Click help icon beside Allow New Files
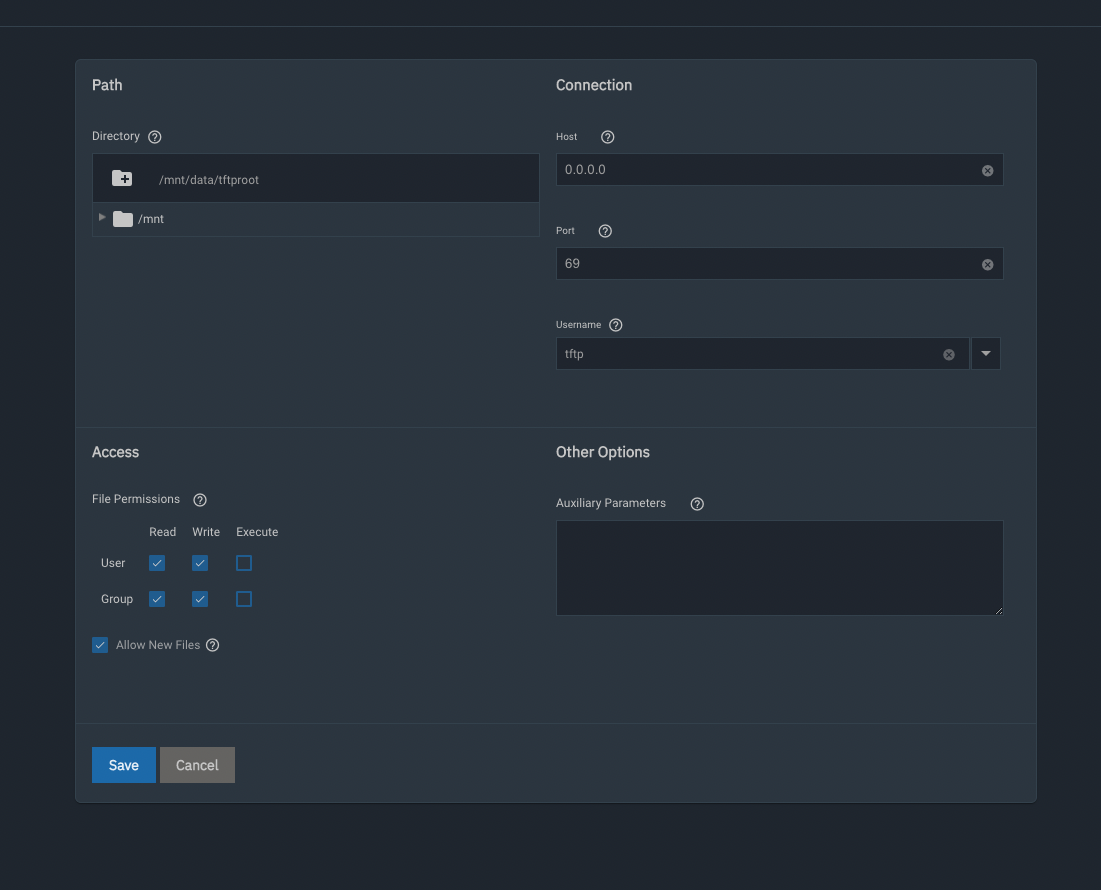The image size is (1101, 890). click(x=212, y=646)
